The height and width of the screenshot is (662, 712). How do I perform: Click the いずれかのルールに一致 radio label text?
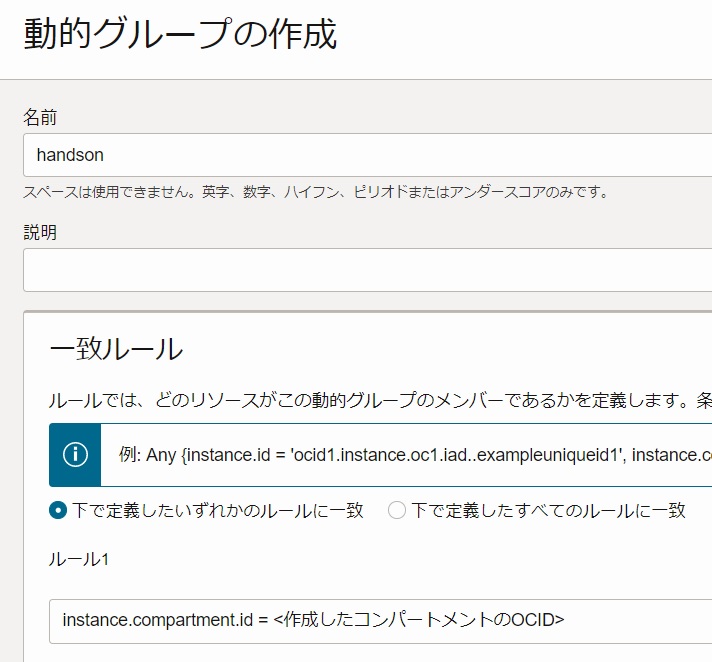pyautogui.click(x=219, y=510)
